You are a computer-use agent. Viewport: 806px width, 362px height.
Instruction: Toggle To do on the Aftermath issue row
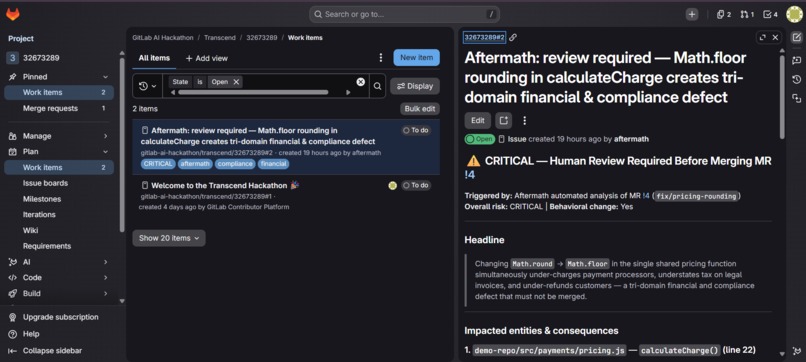[416, 131]
